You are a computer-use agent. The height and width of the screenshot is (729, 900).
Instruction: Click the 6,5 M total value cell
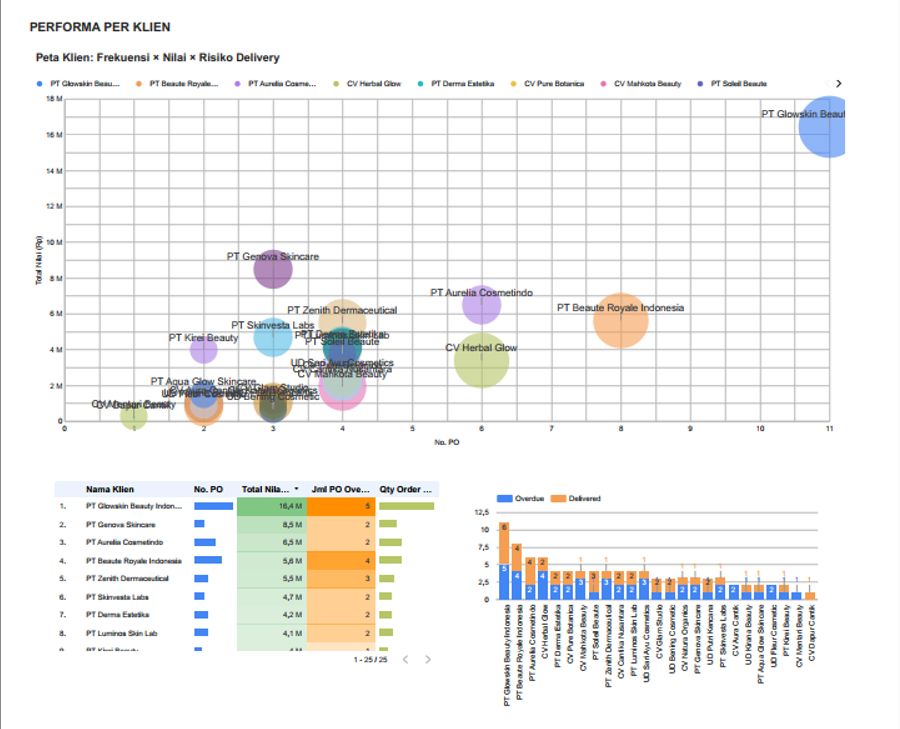(271, 542)
